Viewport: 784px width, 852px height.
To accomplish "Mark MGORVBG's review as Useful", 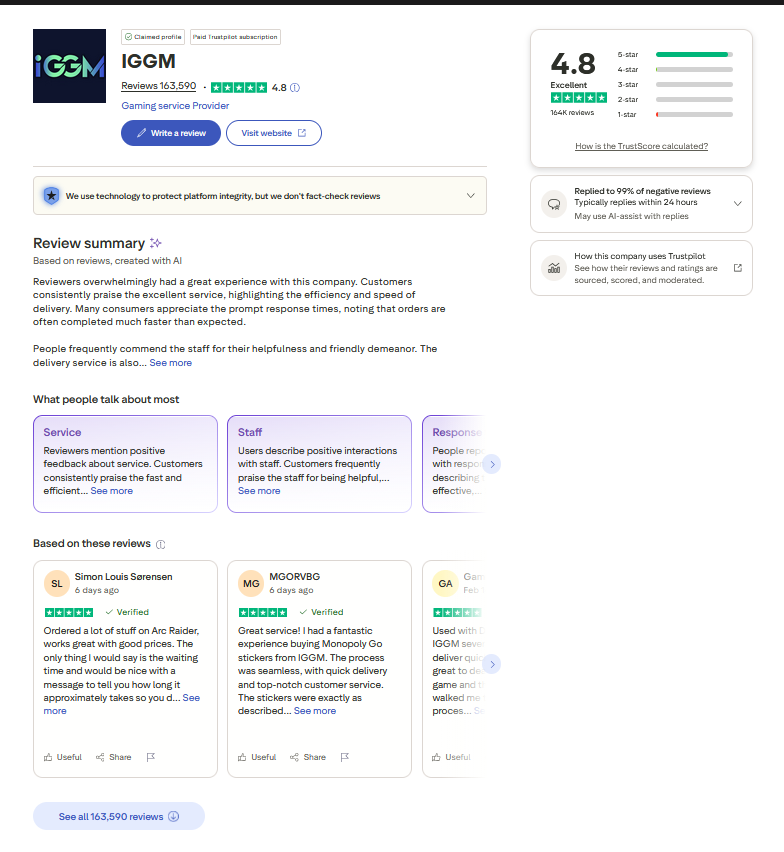I will pos(257,757).
